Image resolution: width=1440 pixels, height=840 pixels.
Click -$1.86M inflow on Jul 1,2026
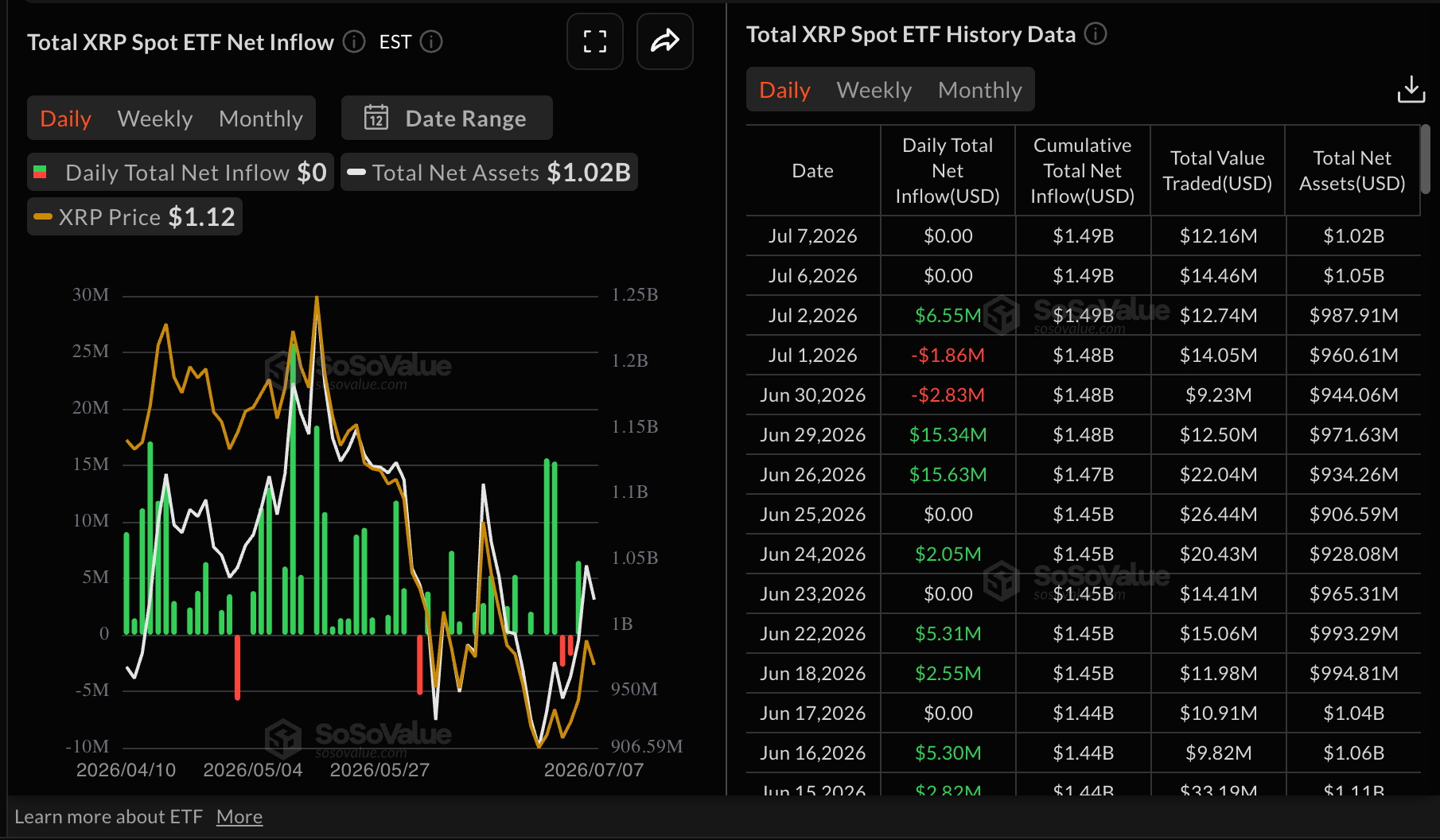948,356
